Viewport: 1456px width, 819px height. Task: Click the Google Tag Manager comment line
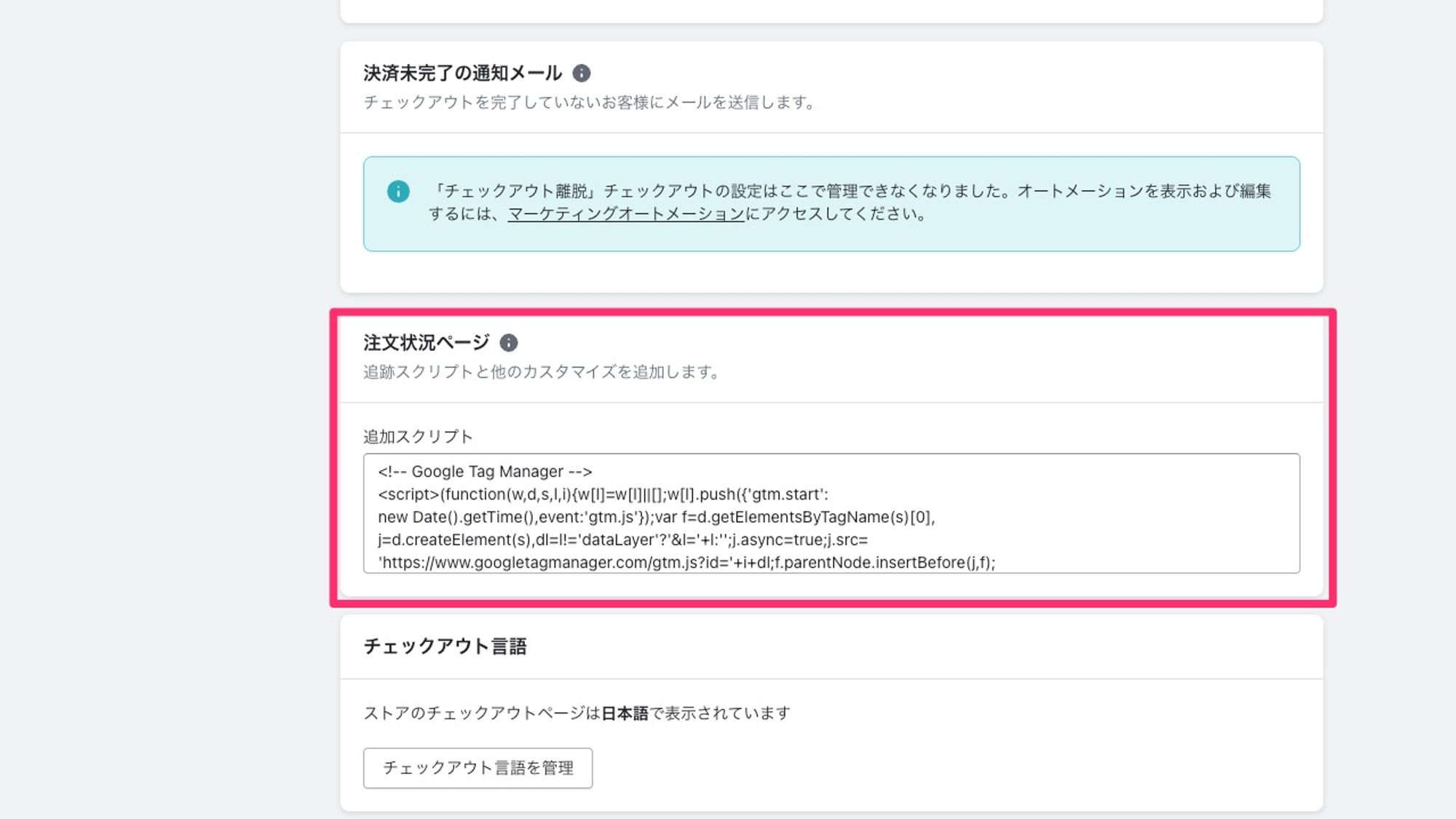(485, 472)
